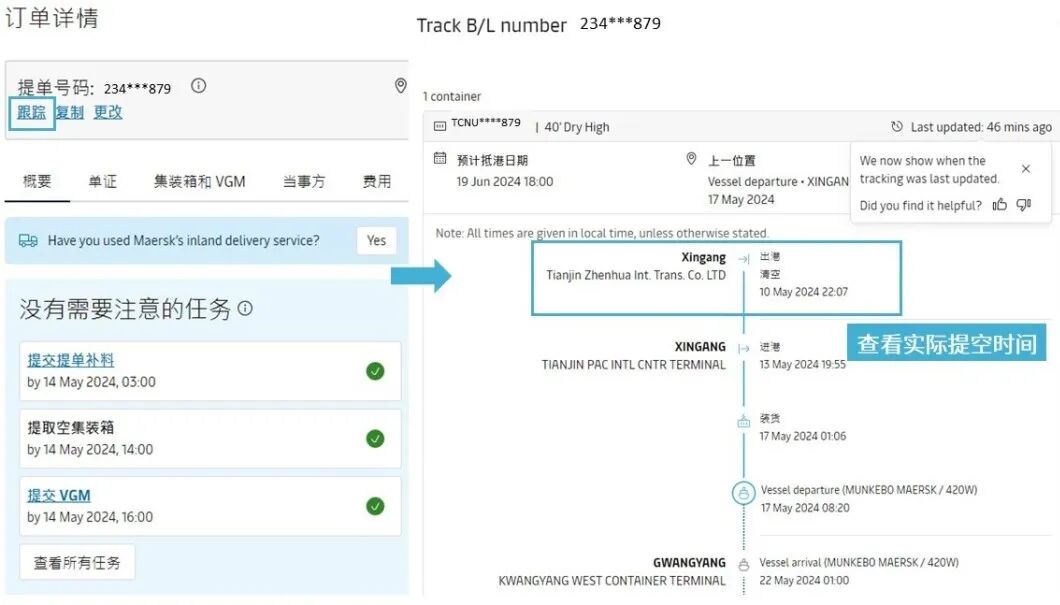1060x605 pixels.
Task: Switch to the 单证 tab
Action: click(x=103, y=181)
